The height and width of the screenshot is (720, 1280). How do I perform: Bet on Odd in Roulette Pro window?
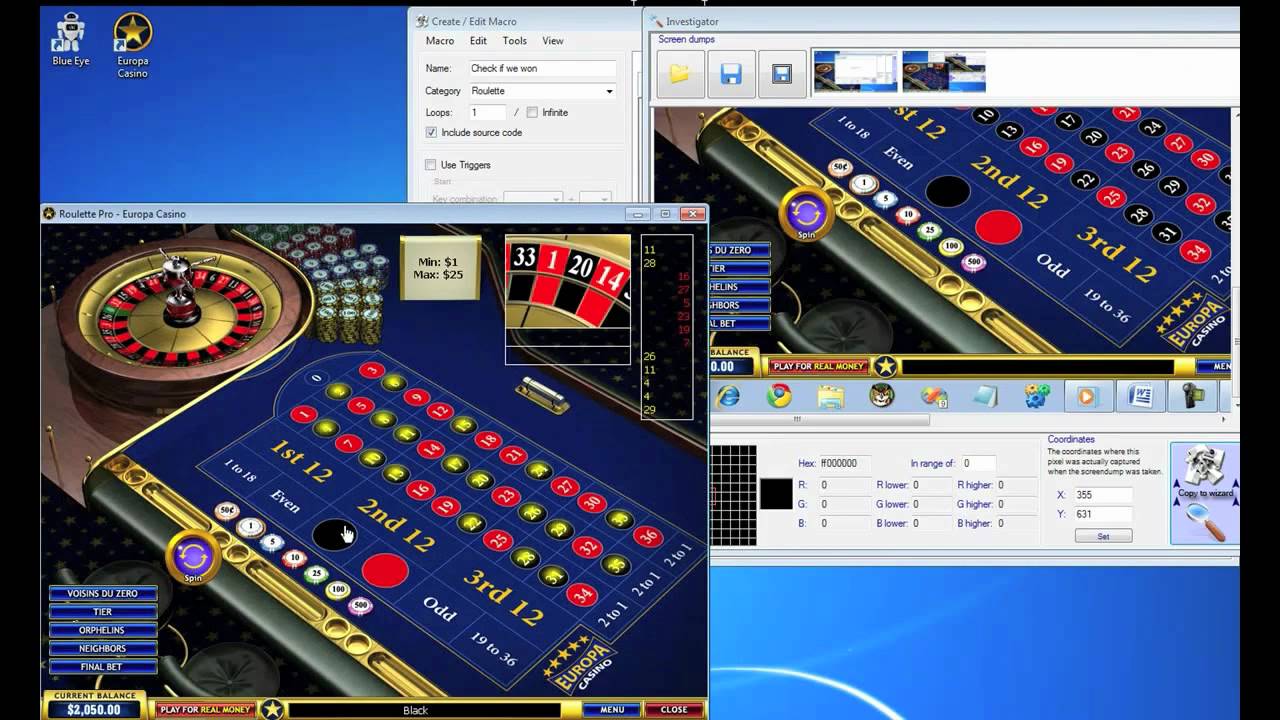(x=439, y=607)
